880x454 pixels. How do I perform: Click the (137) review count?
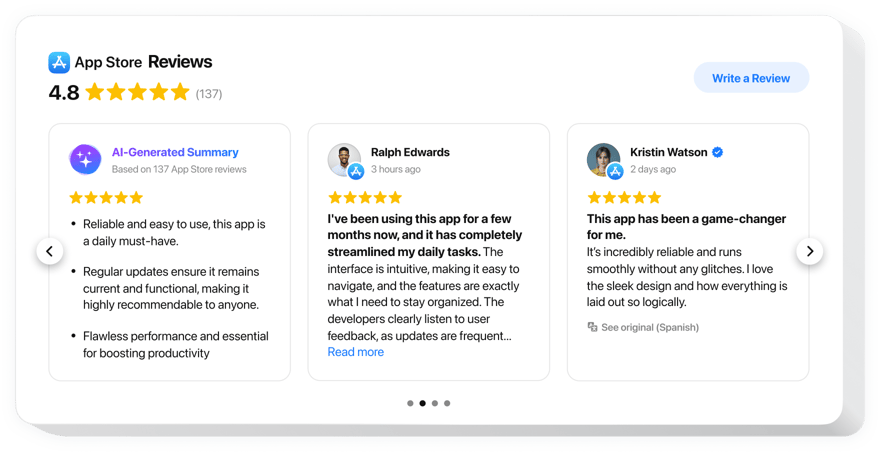click(x=209, y=94)
